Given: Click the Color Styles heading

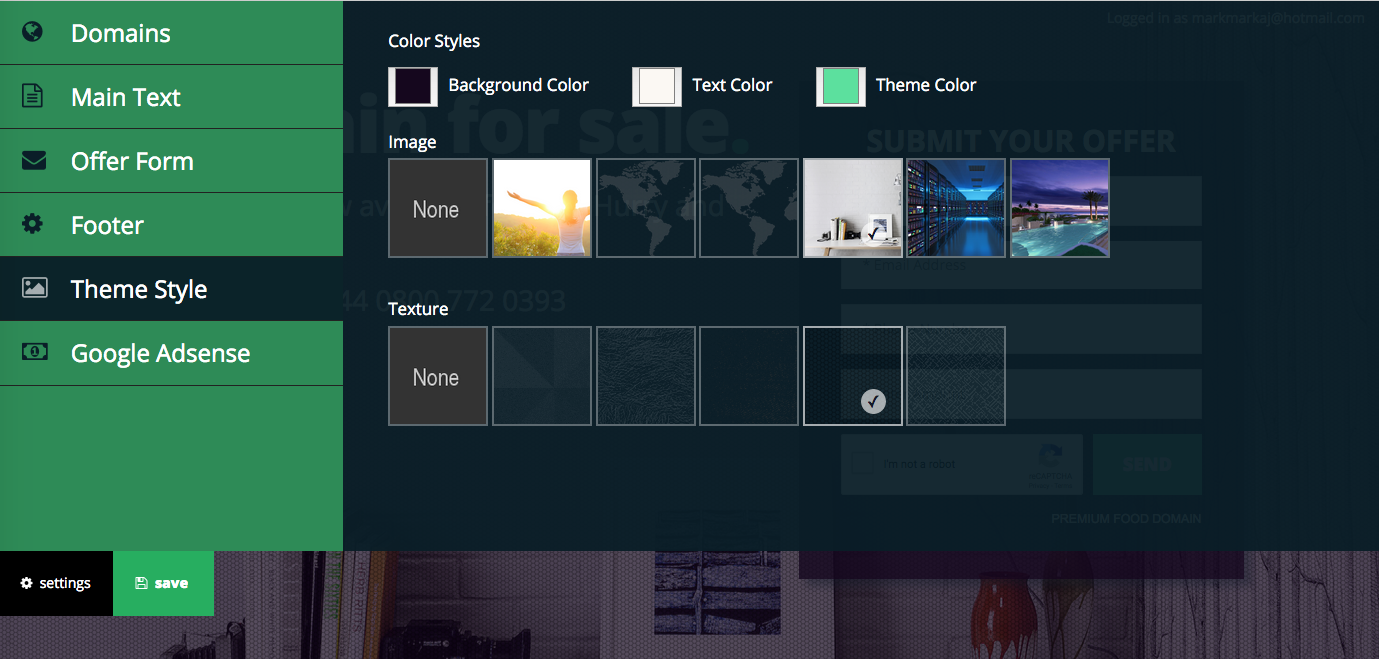Looking at the screenshot, I should pyautogui.click(x=434, y=41).
